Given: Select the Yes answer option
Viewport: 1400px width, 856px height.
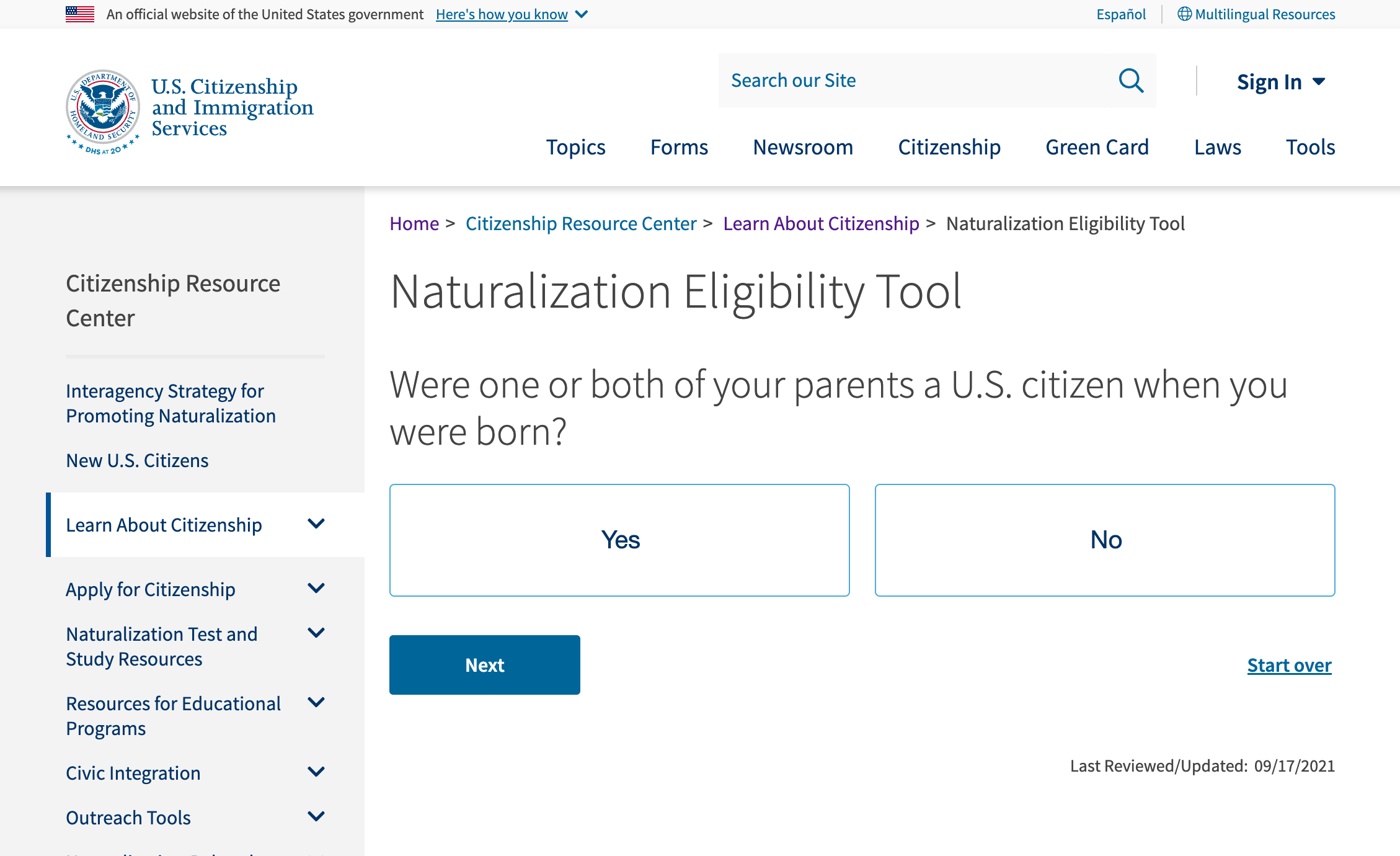Looking at the screenshot, I should [x=619, y=540].
